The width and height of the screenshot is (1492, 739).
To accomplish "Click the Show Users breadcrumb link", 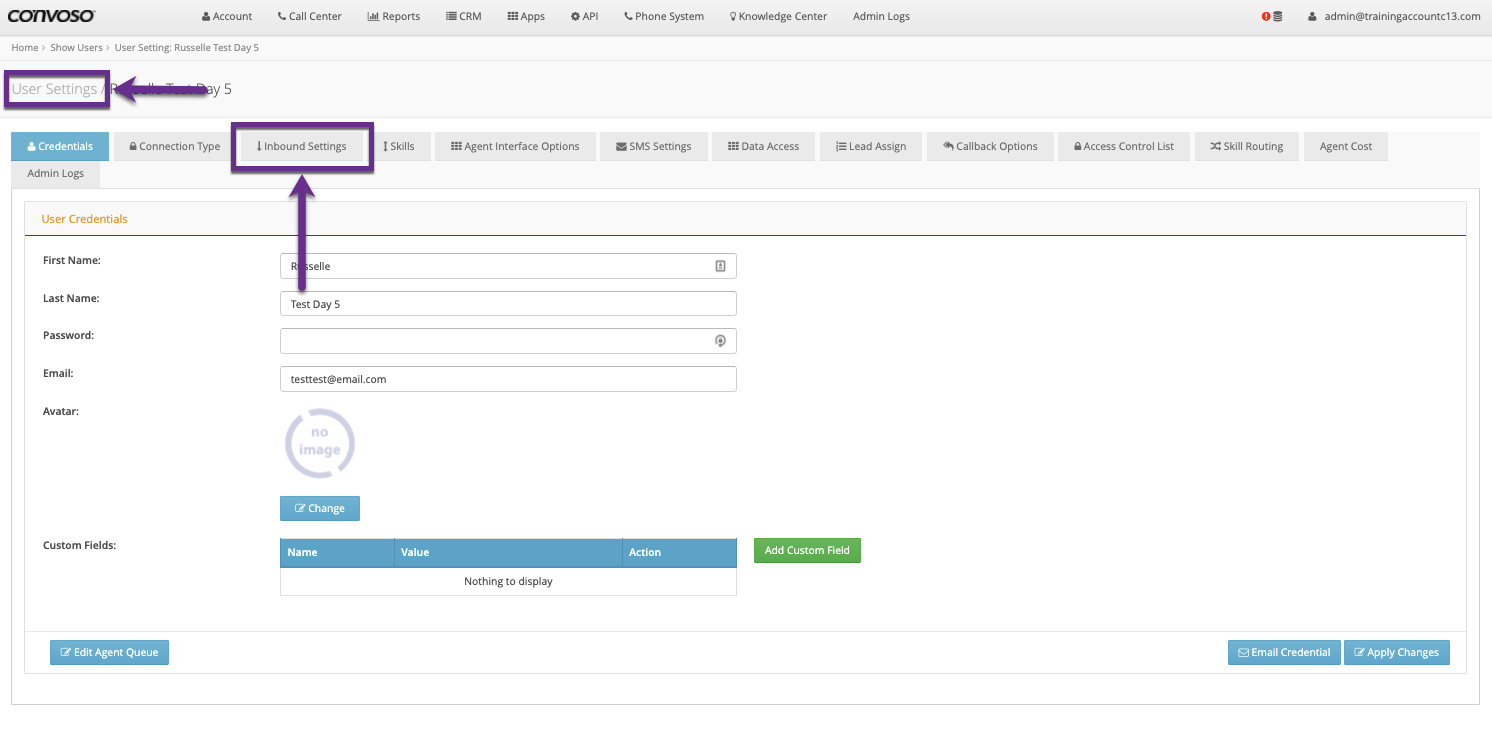I will tap(76, 48).
